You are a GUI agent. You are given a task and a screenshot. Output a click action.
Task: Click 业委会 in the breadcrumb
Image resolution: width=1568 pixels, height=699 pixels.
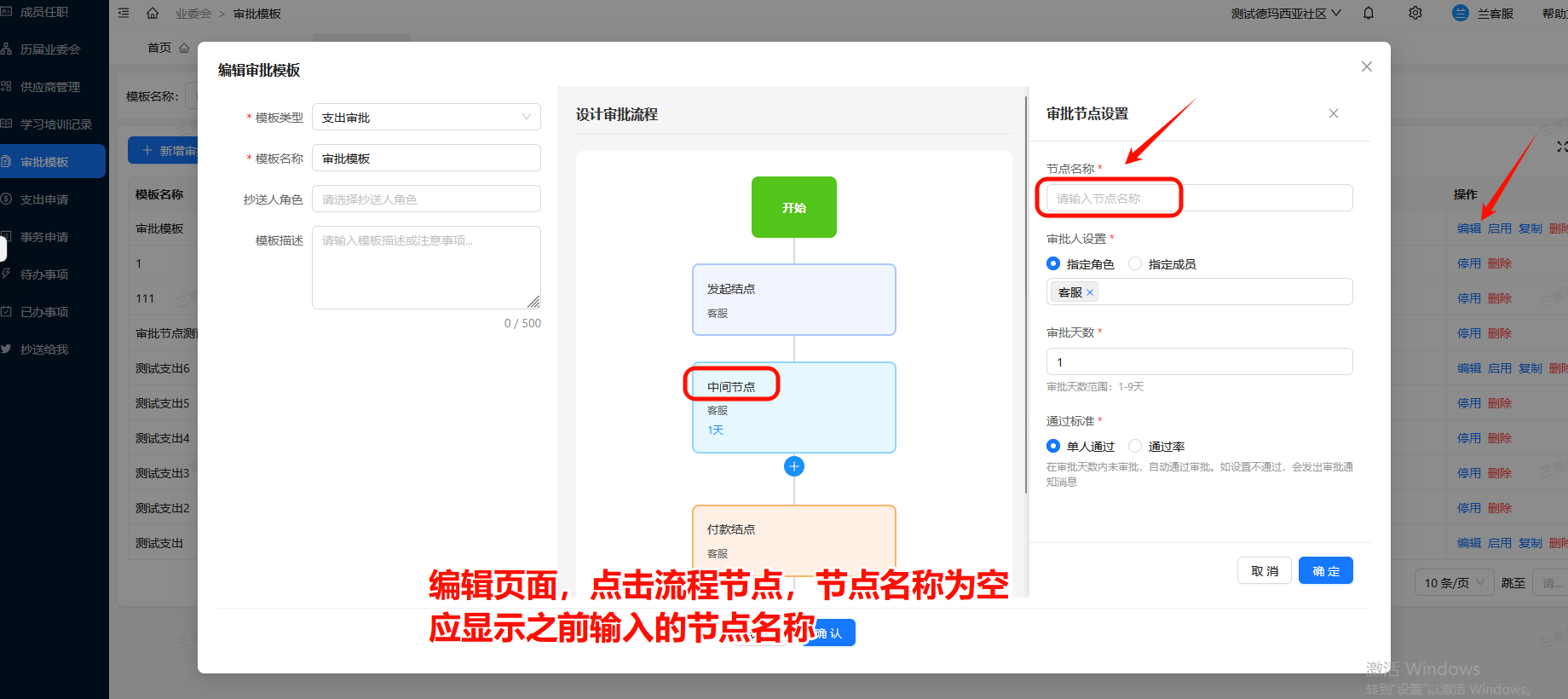pyautogui.click(x=193, y=14)
